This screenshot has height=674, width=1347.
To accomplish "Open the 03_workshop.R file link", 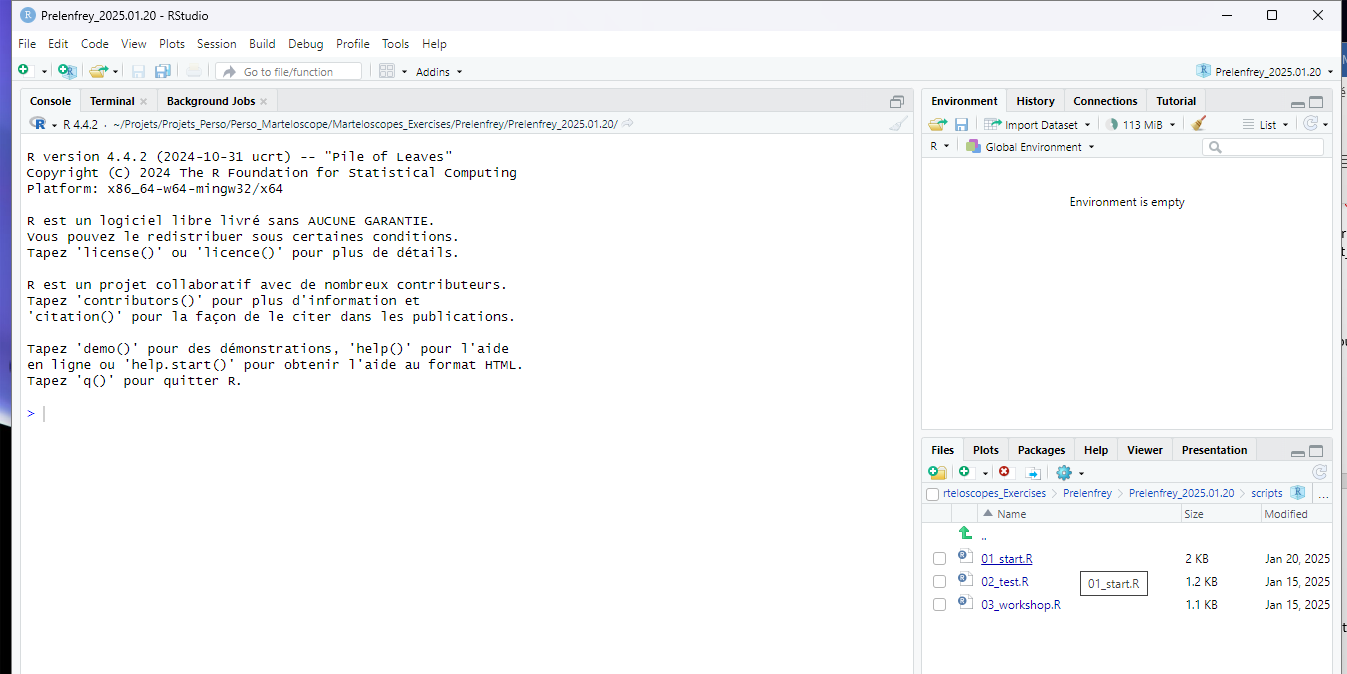I will 1020,605.
